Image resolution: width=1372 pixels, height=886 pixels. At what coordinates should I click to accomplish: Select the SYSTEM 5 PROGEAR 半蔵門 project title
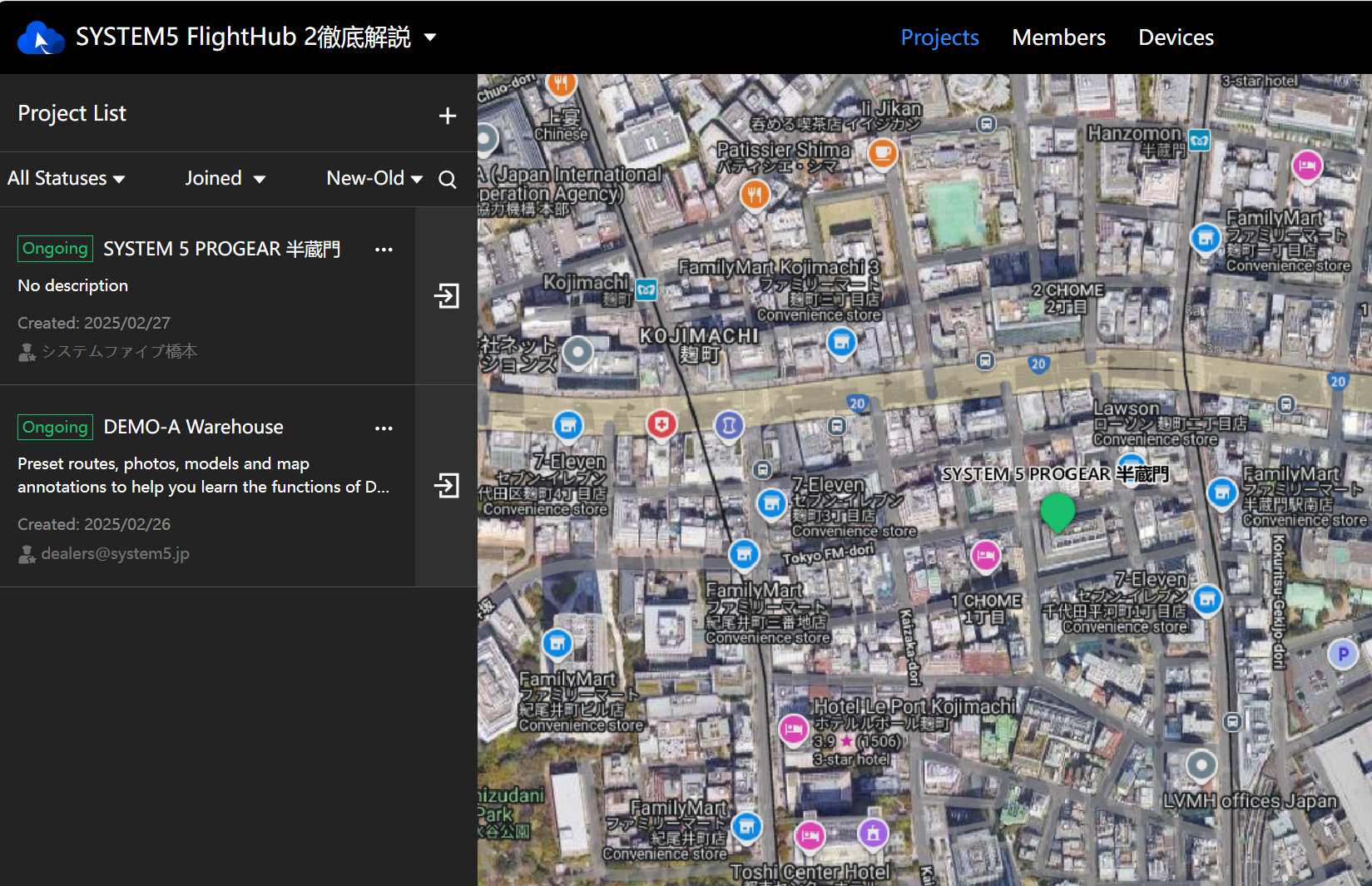pyautogui.click(x=221, y=249)
